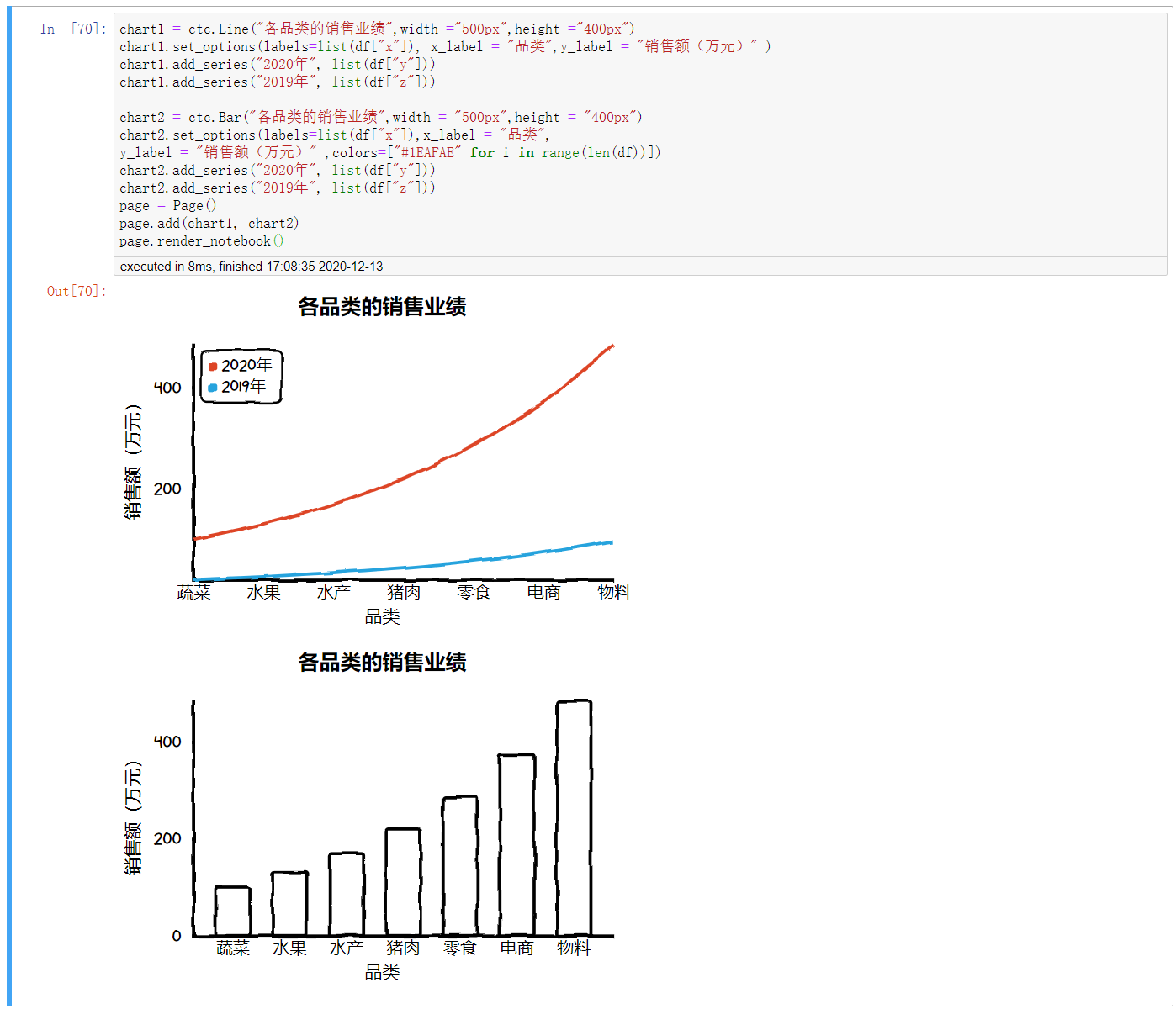1176x1009 pixels.
Task: Click 蔬菜 label under bar chart
Action: tap(233, 948)
